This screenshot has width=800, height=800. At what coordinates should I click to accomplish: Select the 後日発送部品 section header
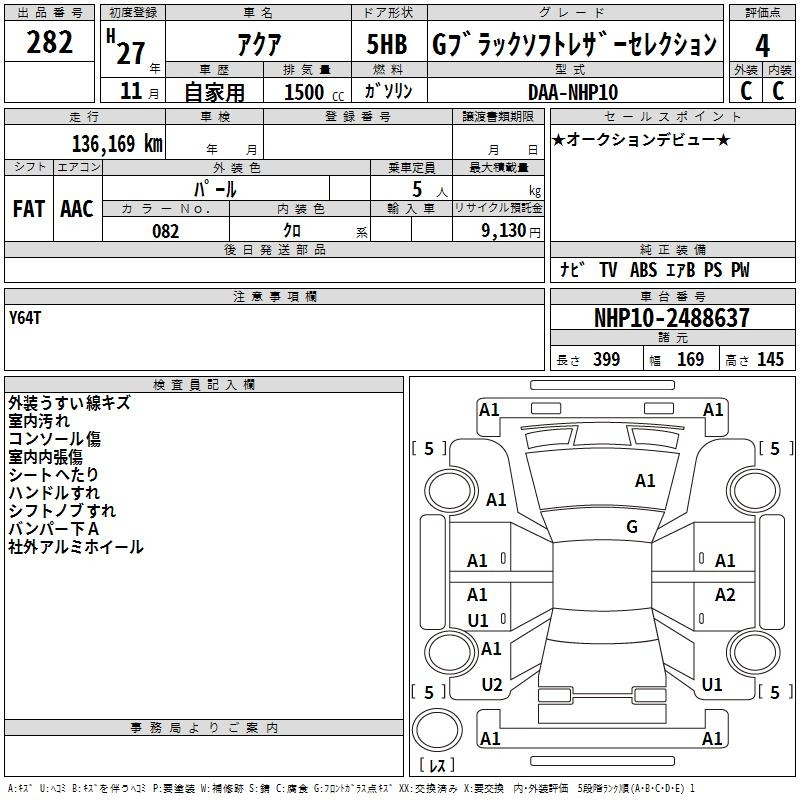(274, 249)
